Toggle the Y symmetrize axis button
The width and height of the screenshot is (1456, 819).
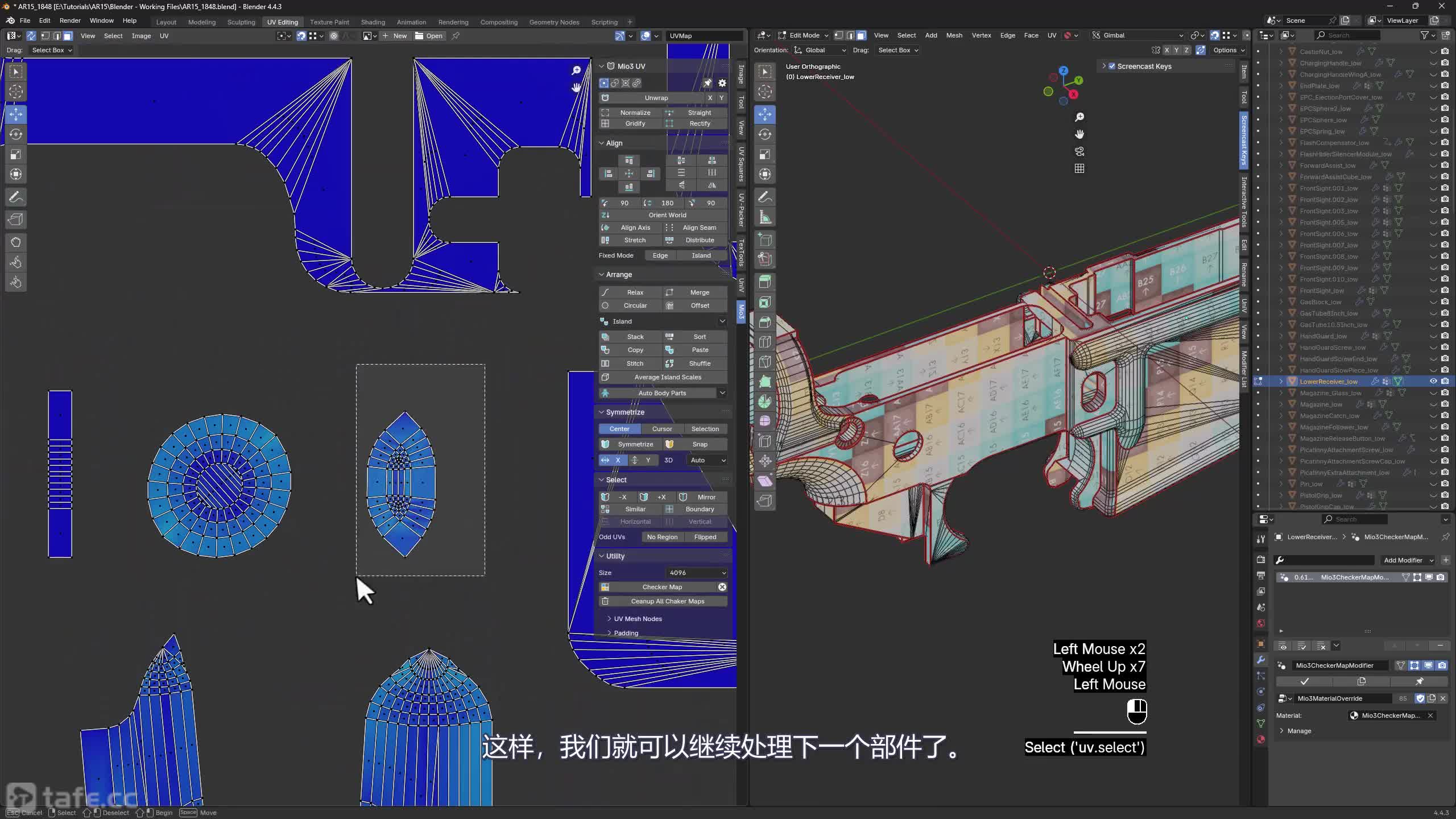(642, 460)
